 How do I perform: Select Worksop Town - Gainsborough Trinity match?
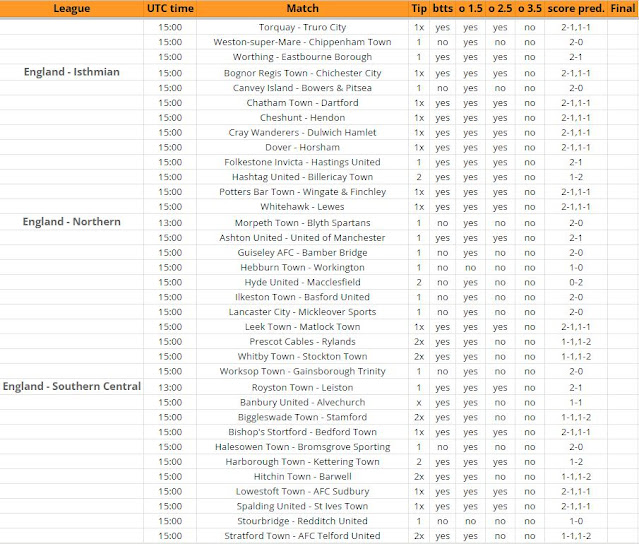coord(302,372)
